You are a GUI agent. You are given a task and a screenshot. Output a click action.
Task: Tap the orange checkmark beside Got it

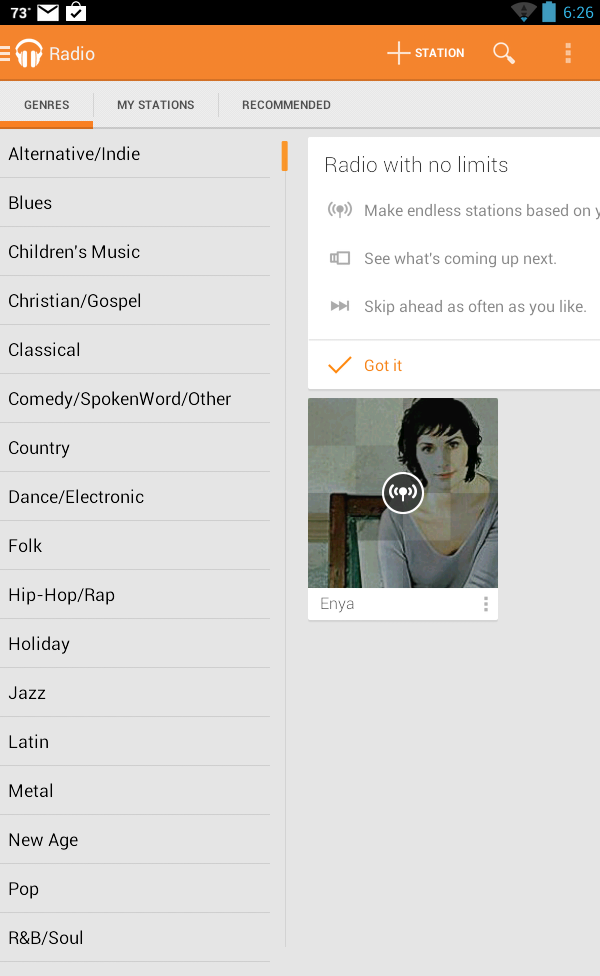pos(339,365)
